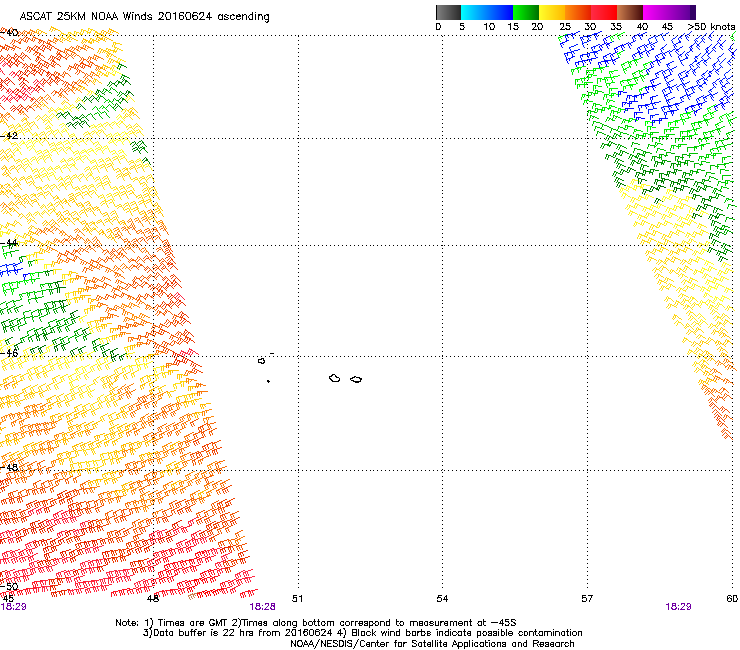Select the "-42" latitude axis label
Viewport: 740px width, 650px height.
point(9,135)
